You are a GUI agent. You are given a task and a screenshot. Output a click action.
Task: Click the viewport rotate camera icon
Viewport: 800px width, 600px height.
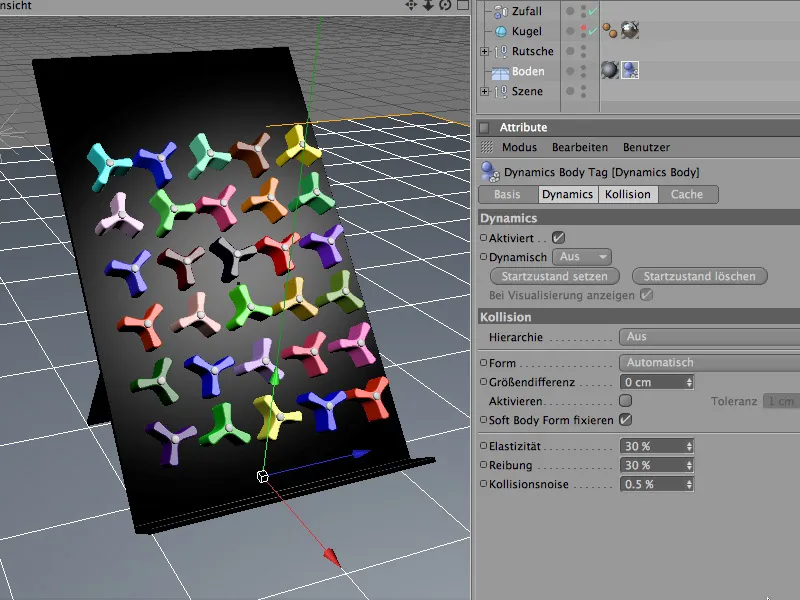tap(444, 6)
